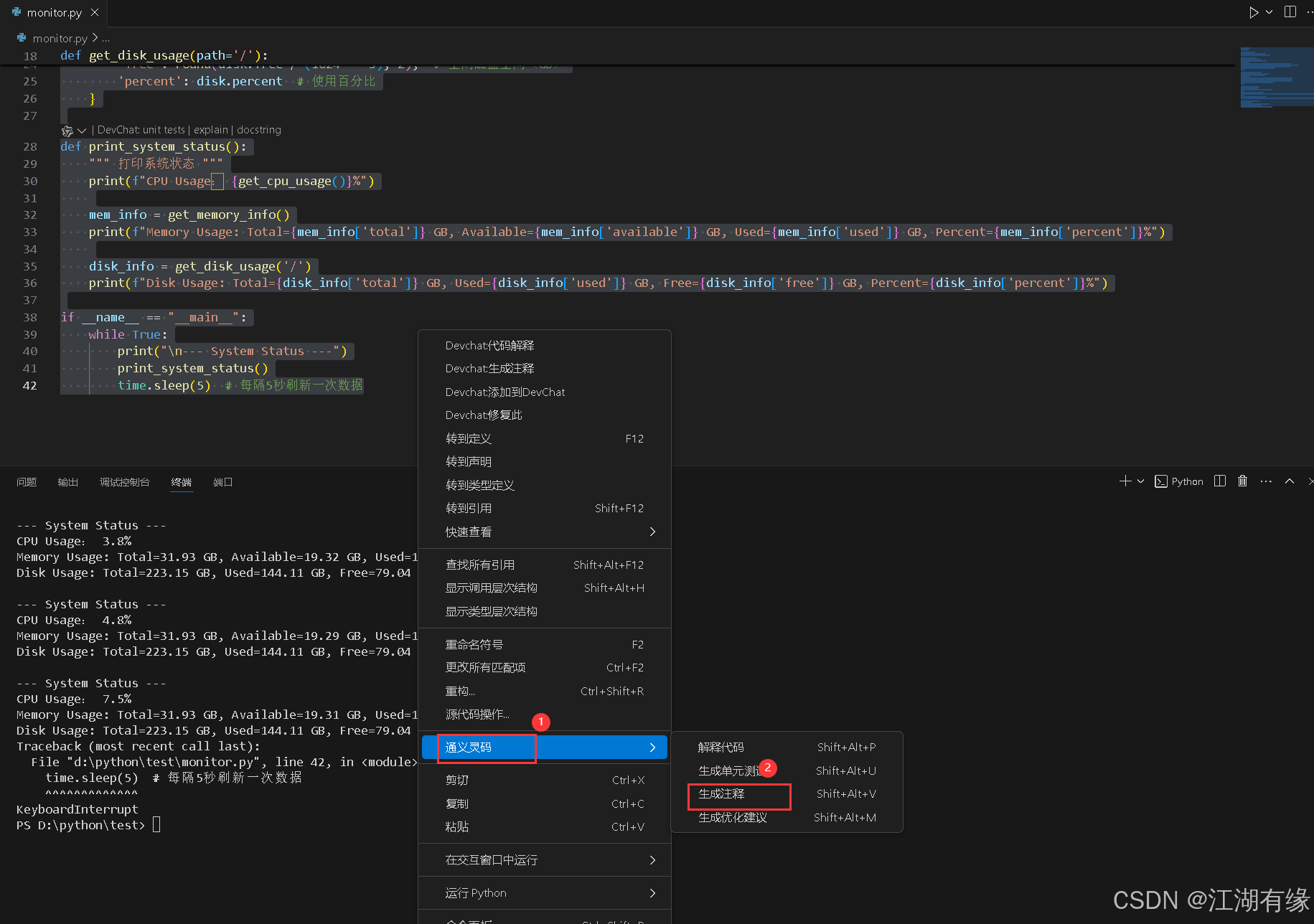This screenshot has width=1314, height=924.
Task: Switch to the '输出' panel tab
Action: click(68, 482)
